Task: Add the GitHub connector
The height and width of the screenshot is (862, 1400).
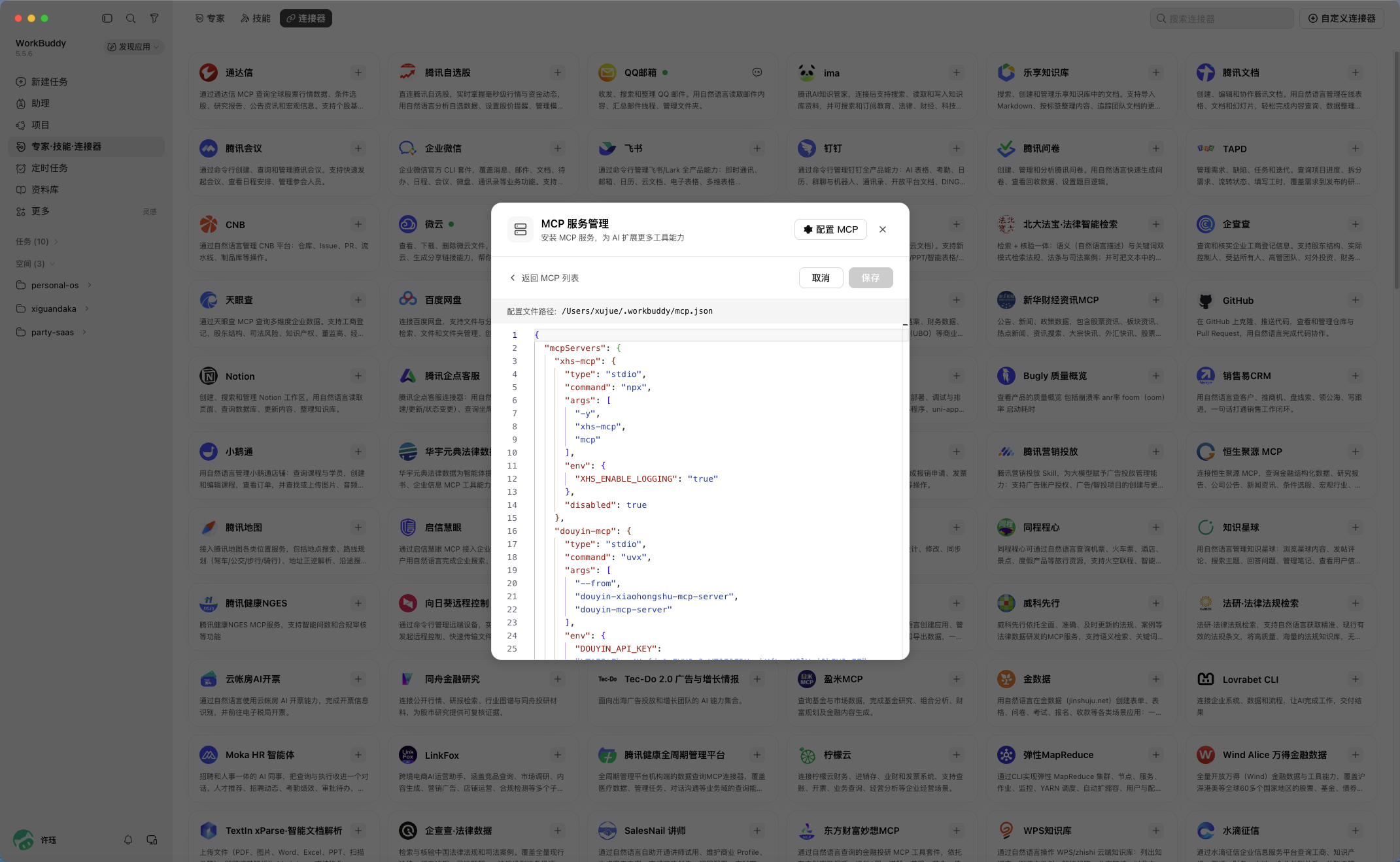Action: (x=1355, y=300)
